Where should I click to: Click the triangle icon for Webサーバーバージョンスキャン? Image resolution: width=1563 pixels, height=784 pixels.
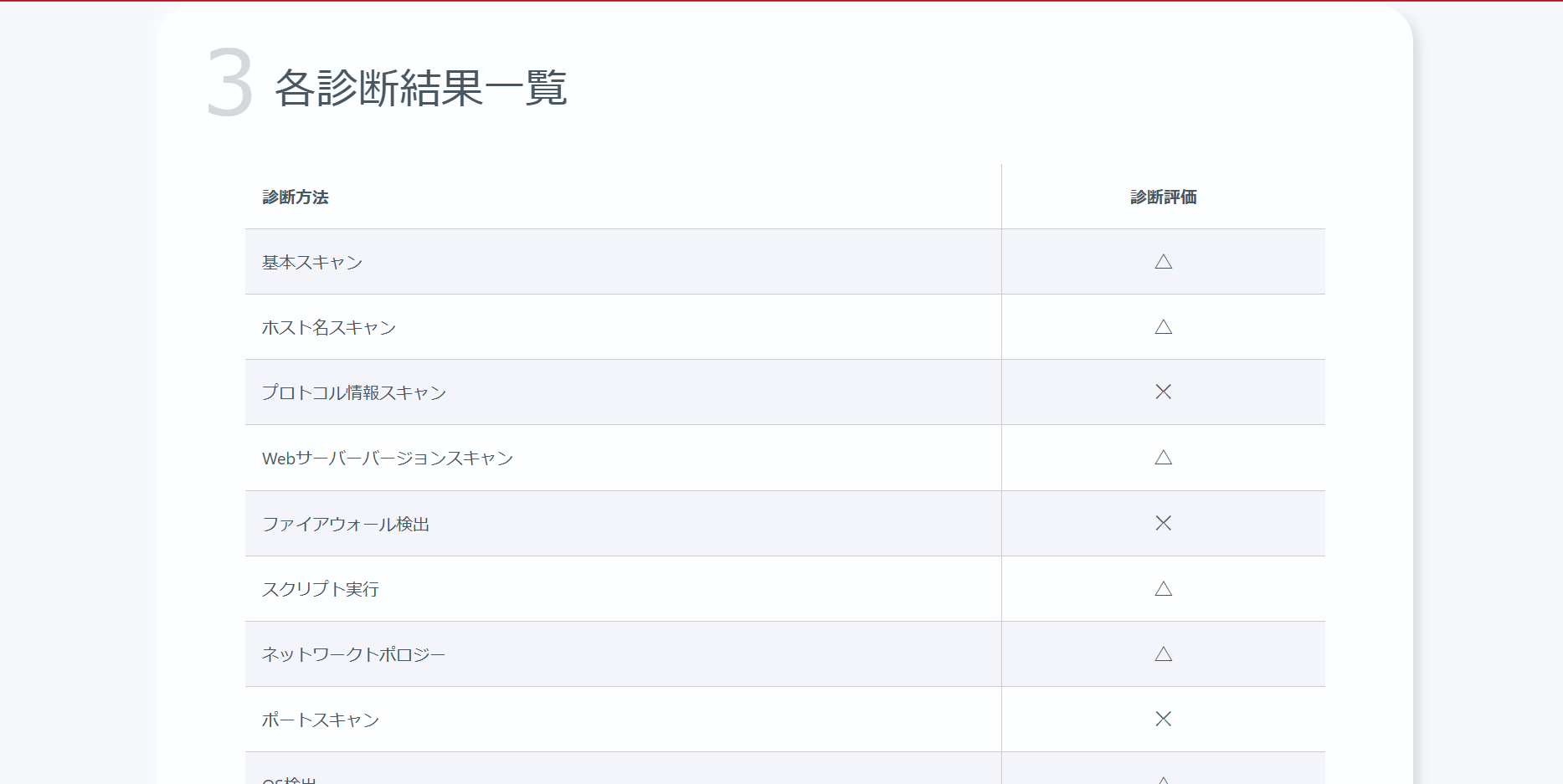(x=1163, y=458)
